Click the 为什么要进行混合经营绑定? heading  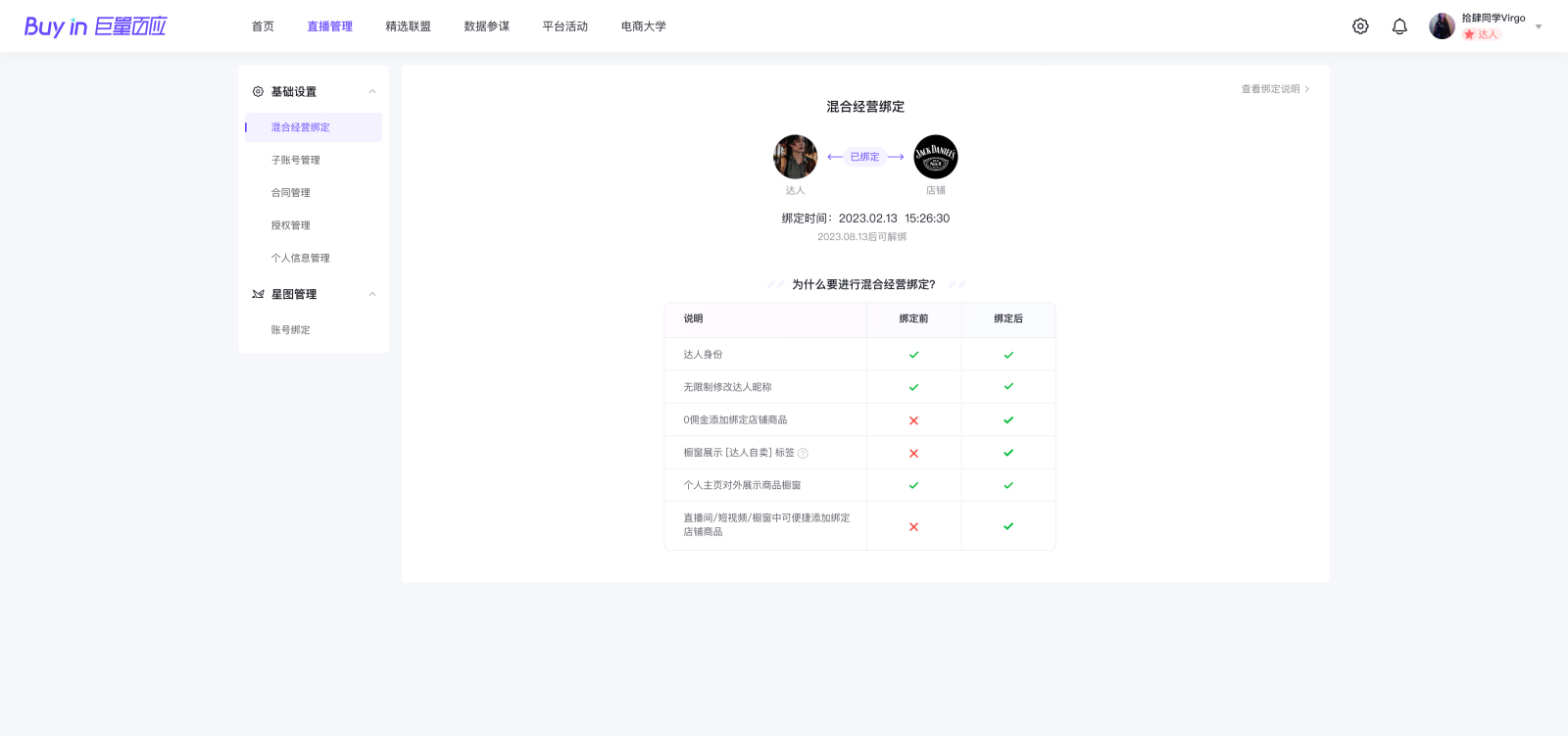(x=863, y=284)
